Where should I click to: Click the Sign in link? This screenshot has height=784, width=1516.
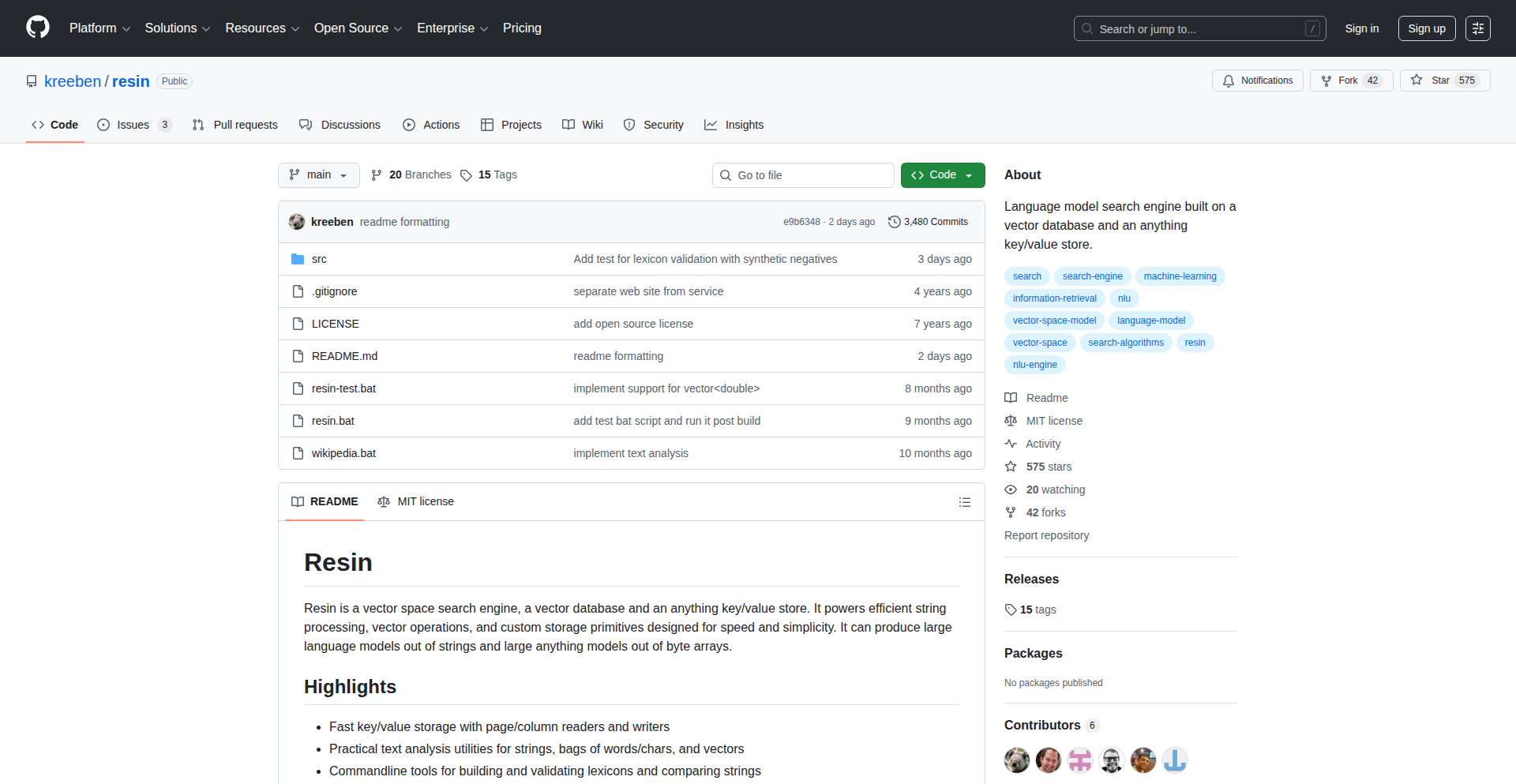pos(1362,28)
